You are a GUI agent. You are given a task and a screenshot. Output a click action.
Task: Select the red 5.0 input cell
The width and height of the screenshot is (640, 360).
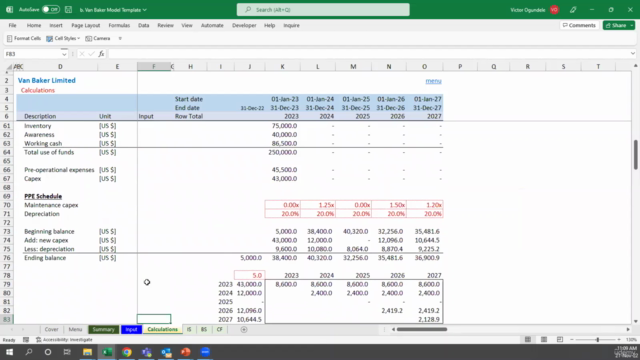coord(249,276)
